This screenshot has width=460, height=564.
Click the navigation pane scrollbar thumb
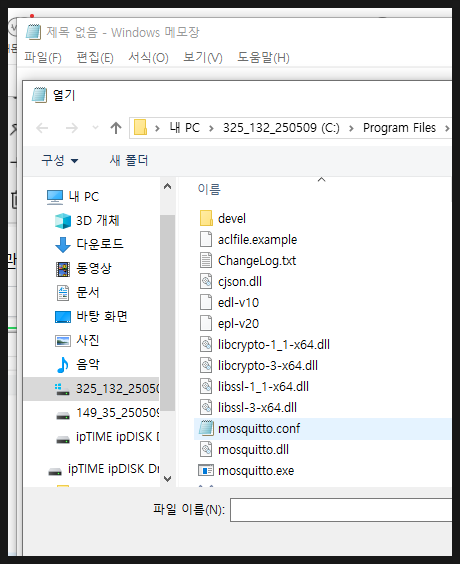tap(167, 313)
